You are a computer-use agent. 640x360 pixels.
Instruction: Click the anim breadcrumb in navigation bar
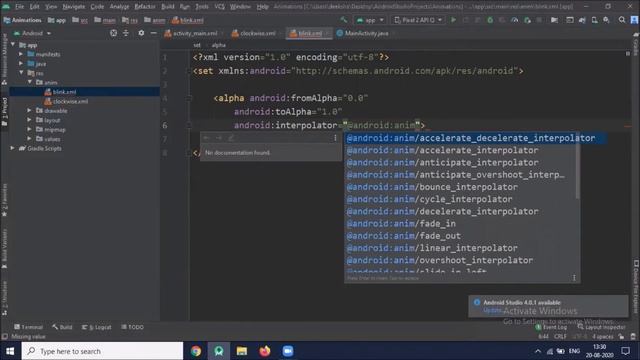tap(155, 20)
